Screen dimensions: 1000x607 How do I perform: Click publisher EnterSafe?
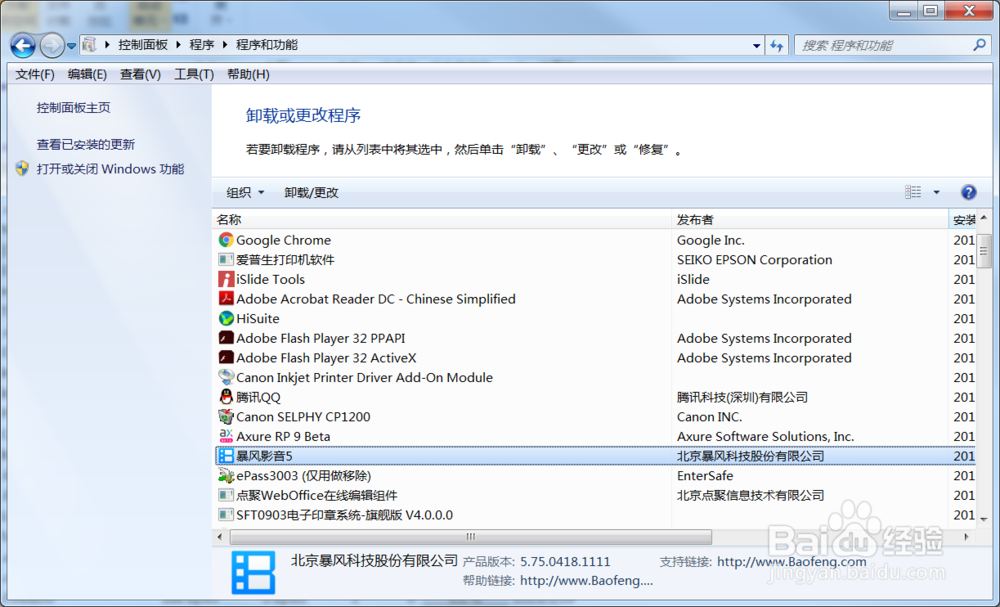(705, 476)
